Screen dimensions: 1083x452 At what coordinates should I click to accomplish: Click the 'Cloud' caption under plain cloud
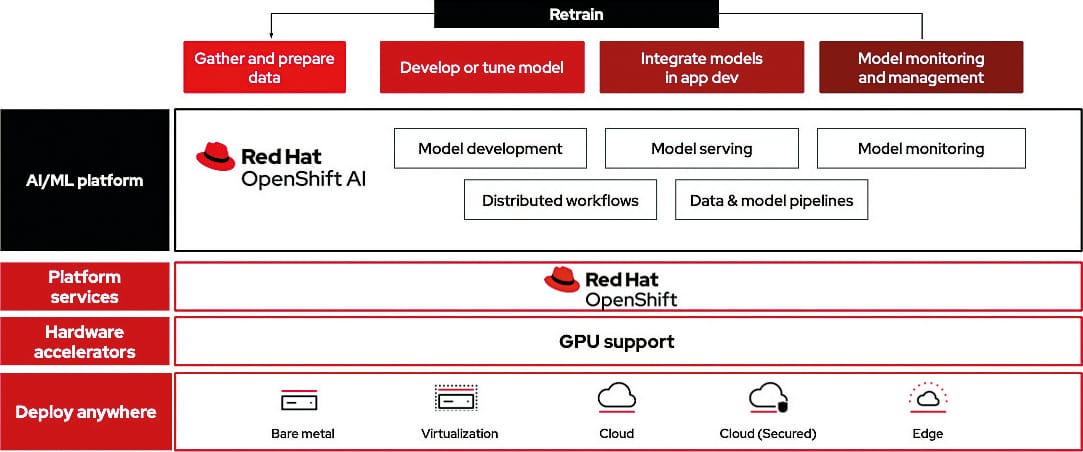[617, 434]
